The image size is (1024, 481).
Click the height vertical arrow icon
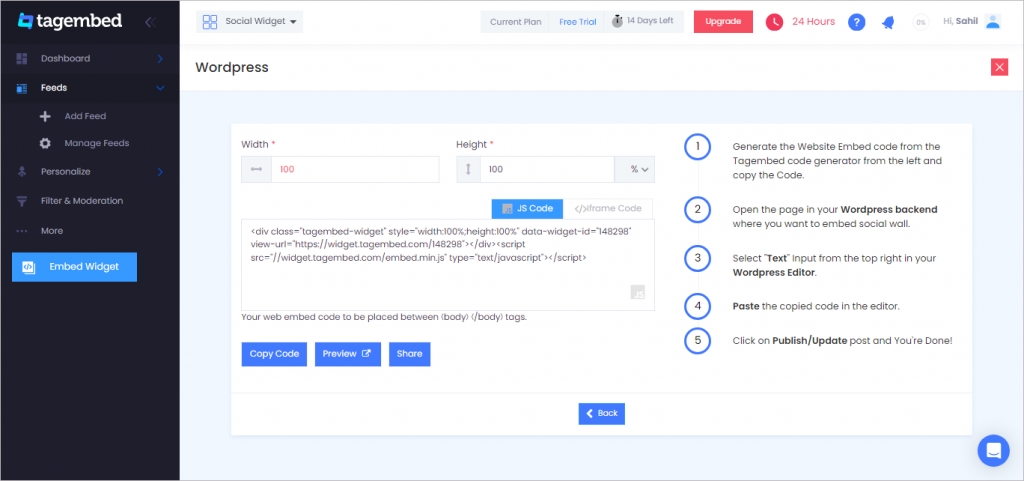click(x=468, y=169)
